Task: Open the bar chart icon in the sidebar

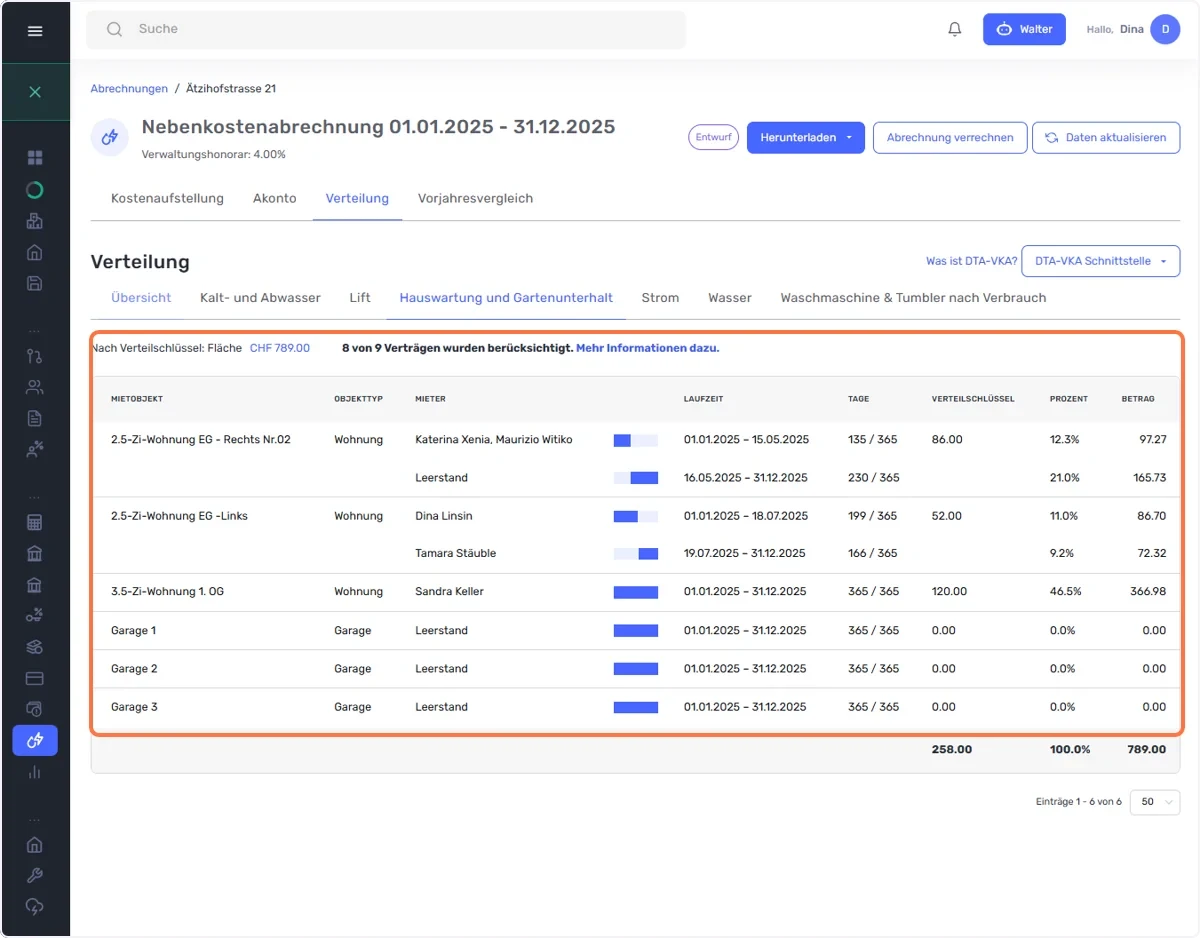Action: (35, 771)
